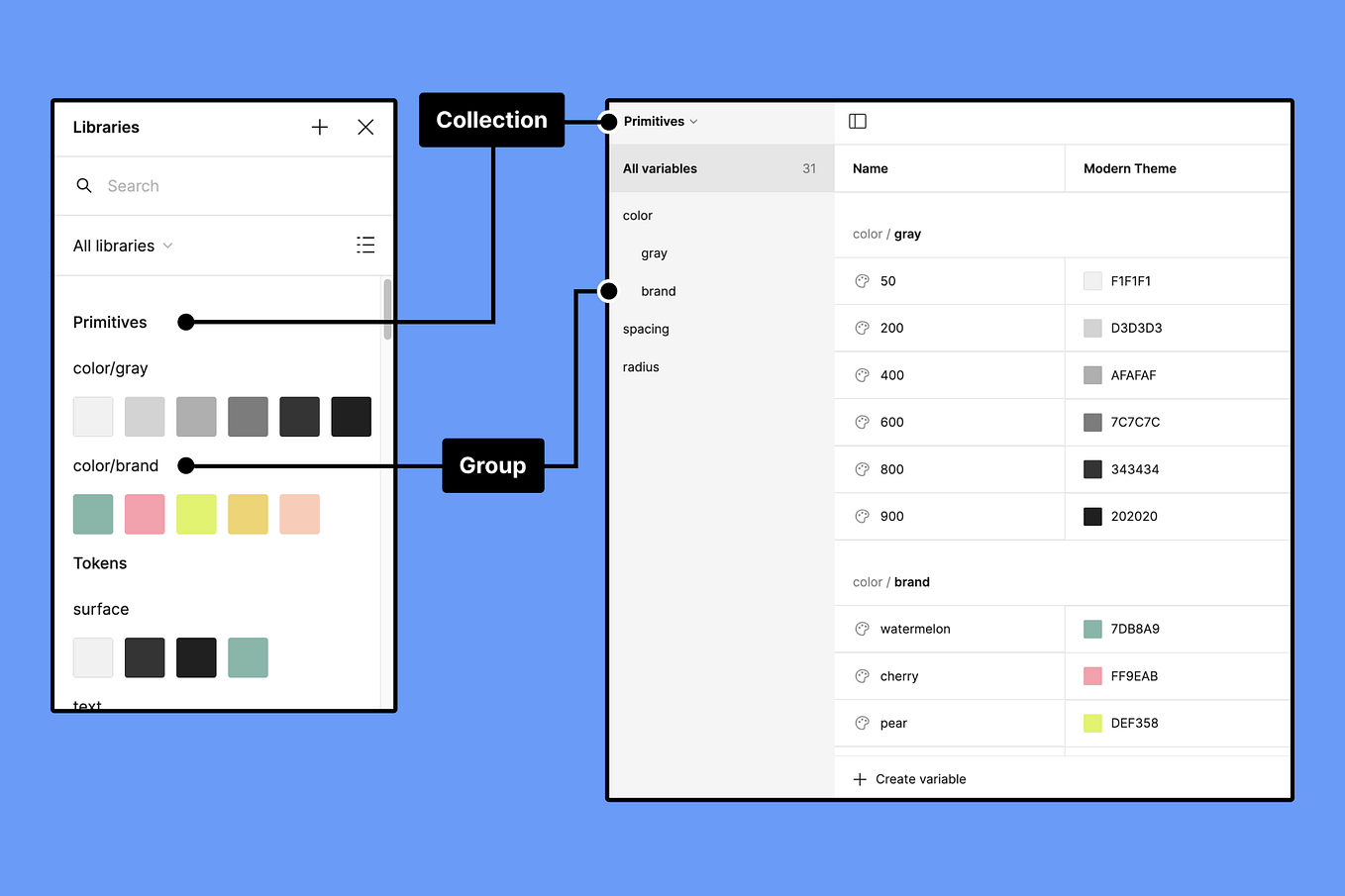1345x896 pixels.
Task: Click the palette icon beside the watermelon variable
Action: tap(861, 629)
